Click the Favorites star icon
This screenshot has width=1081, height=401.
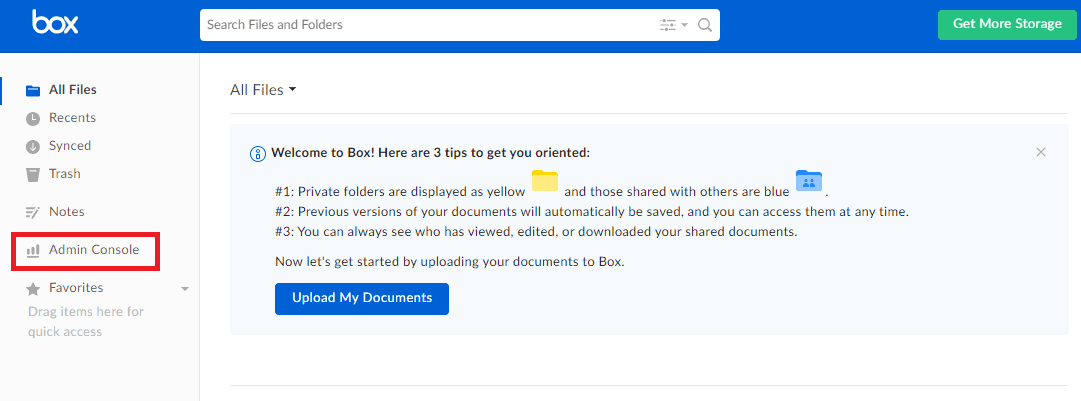click(x=33, y=289)
